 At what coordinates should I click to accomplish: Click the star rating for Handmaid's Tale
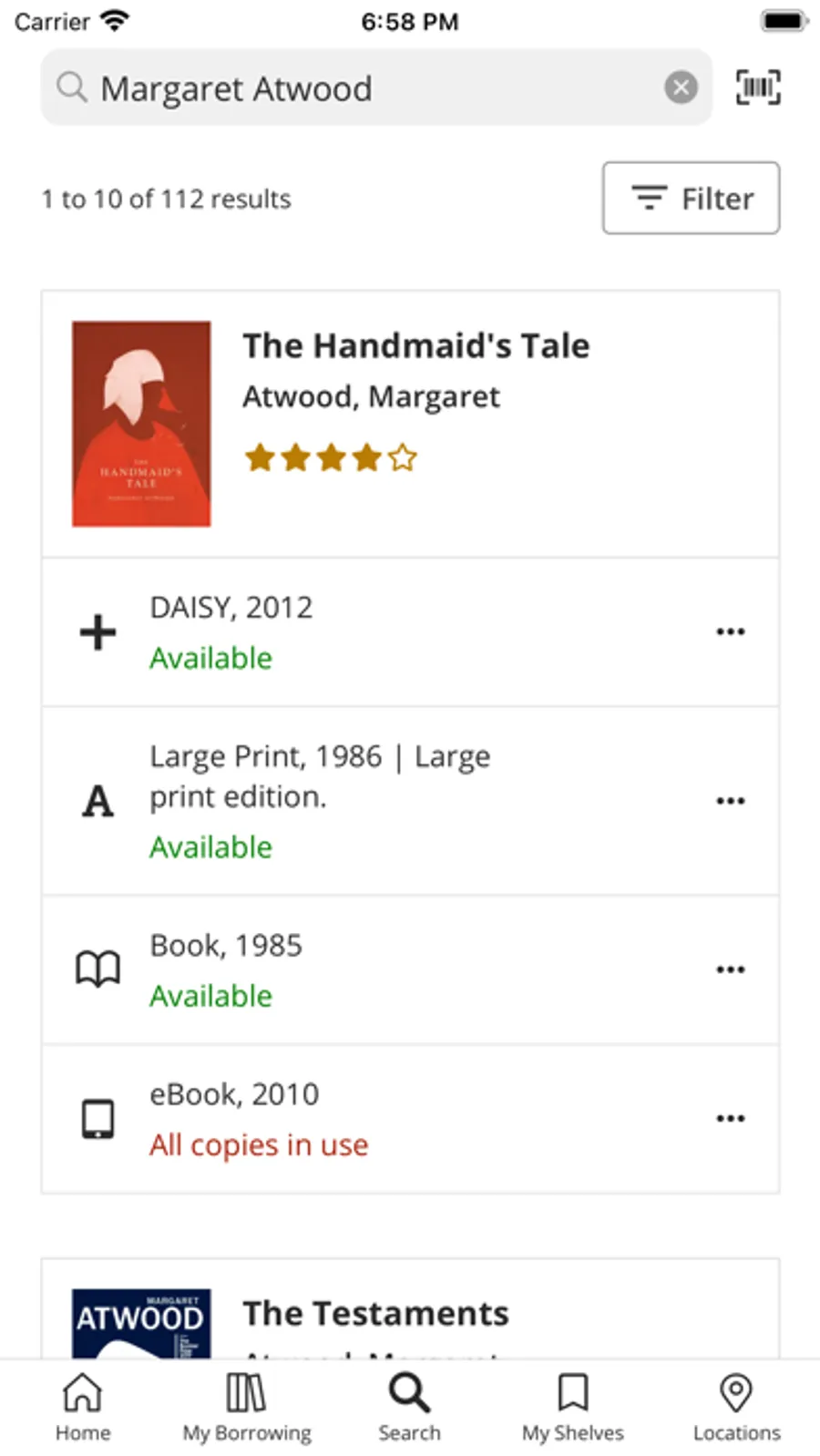pos(330,457)
